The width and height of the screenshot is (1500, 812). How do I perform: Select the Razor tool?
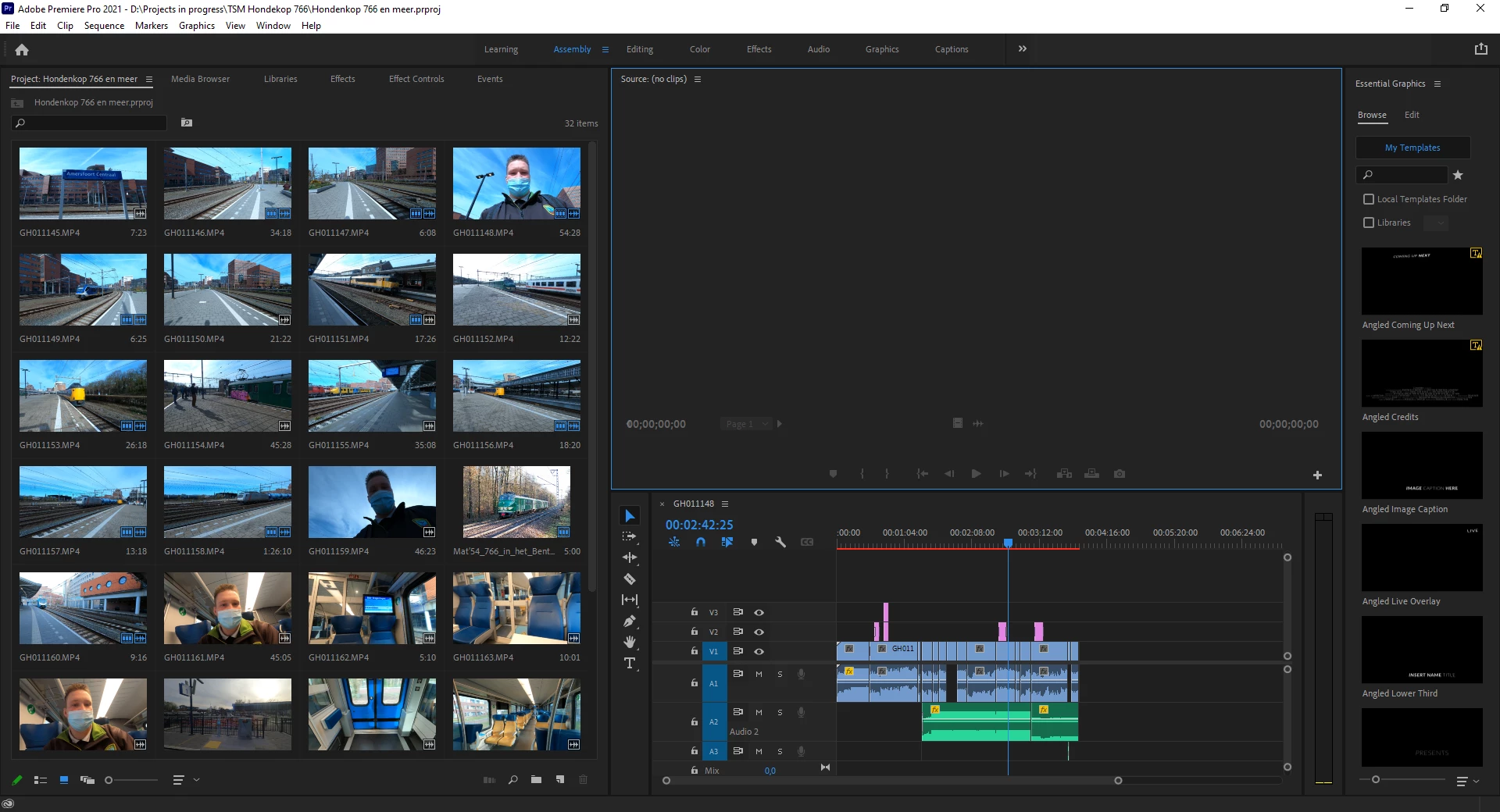pos(630,579)
